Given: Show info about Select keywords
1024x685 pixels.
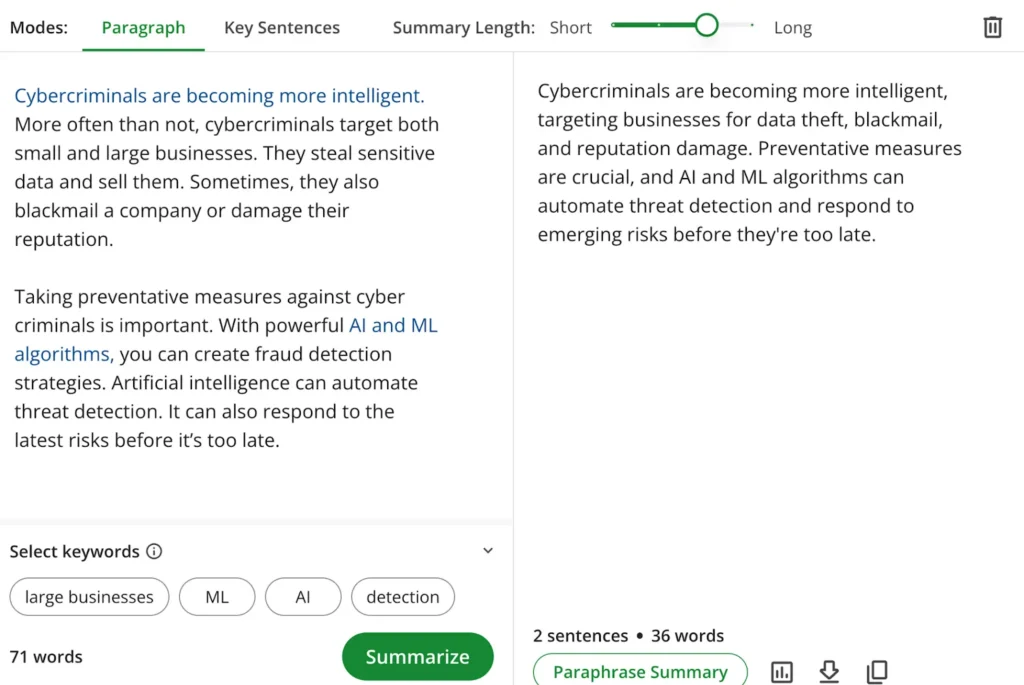Looking at the screenshot, I should (x=154, y=552).
